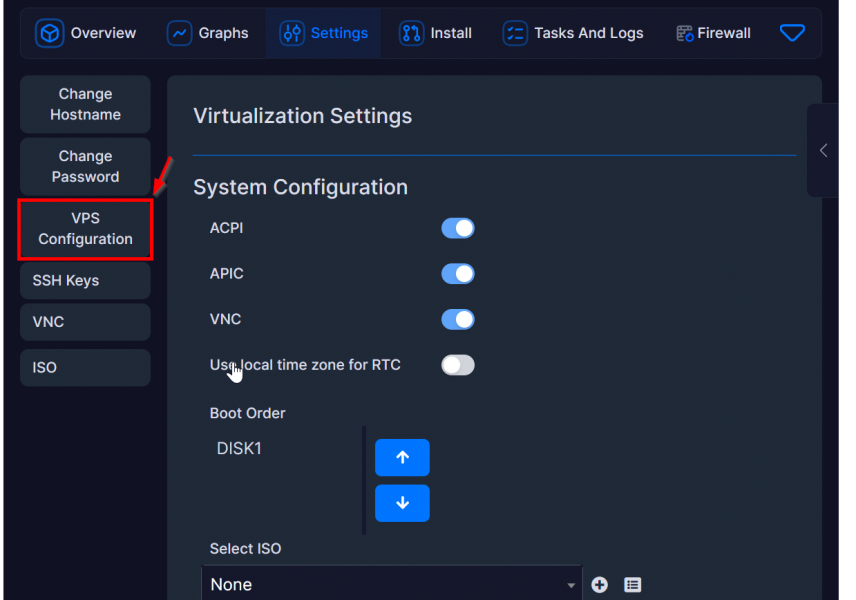
Task: Switch to the ISO sidebar section
Action: coord(85,367)
